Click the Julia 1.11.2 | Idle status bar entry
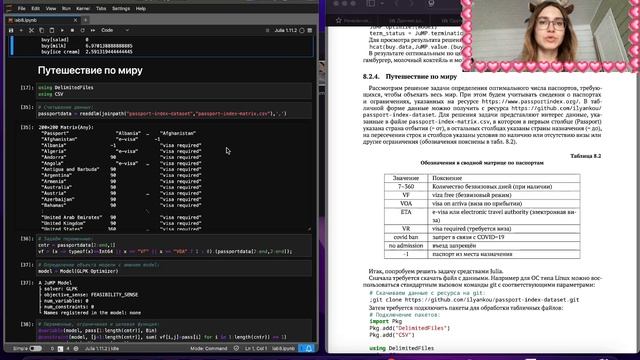The height and width of the screenshot is (360, 640). pos(102,349)
